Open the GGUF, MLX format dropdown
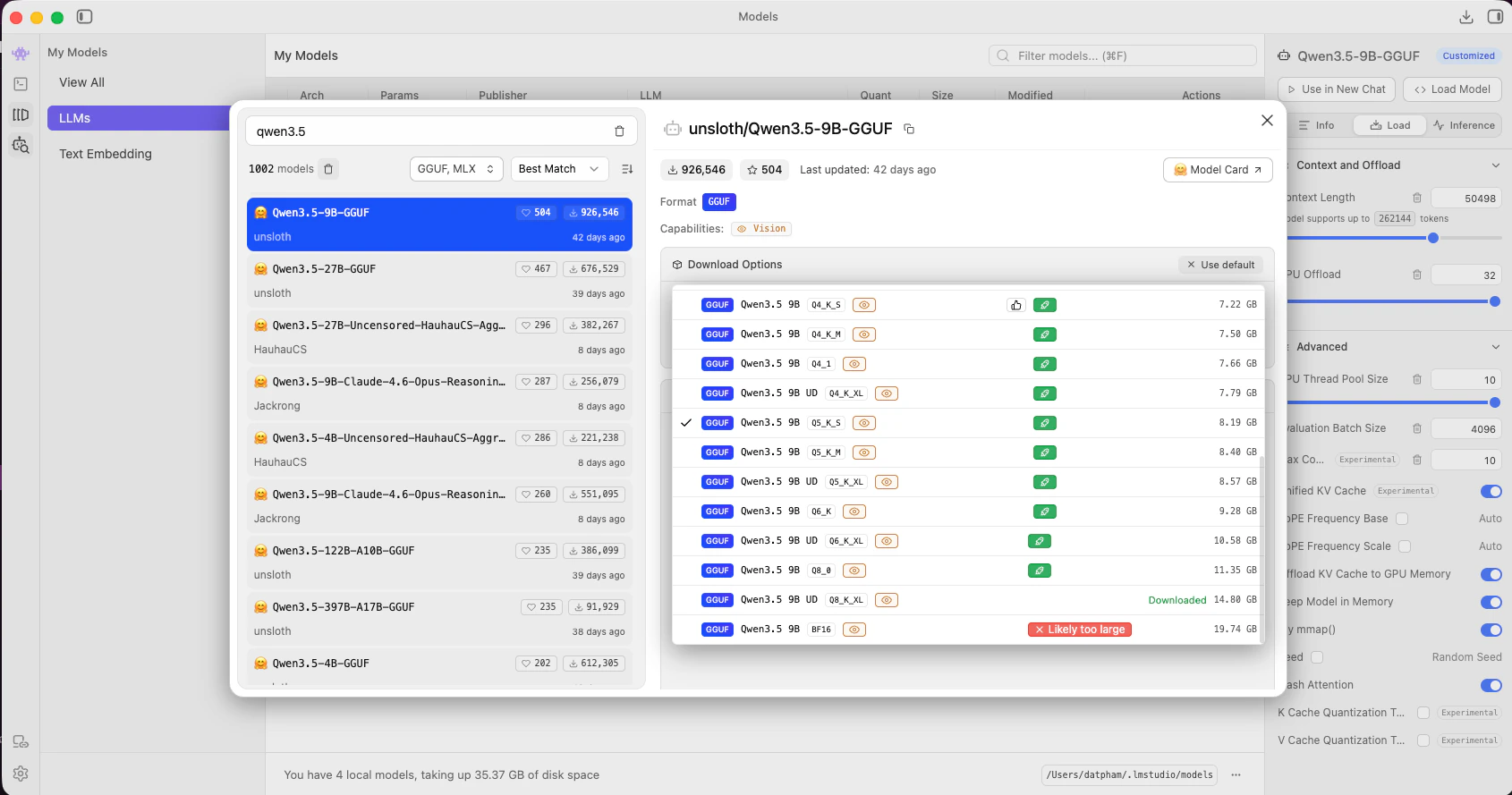 [x=456, y=169]
